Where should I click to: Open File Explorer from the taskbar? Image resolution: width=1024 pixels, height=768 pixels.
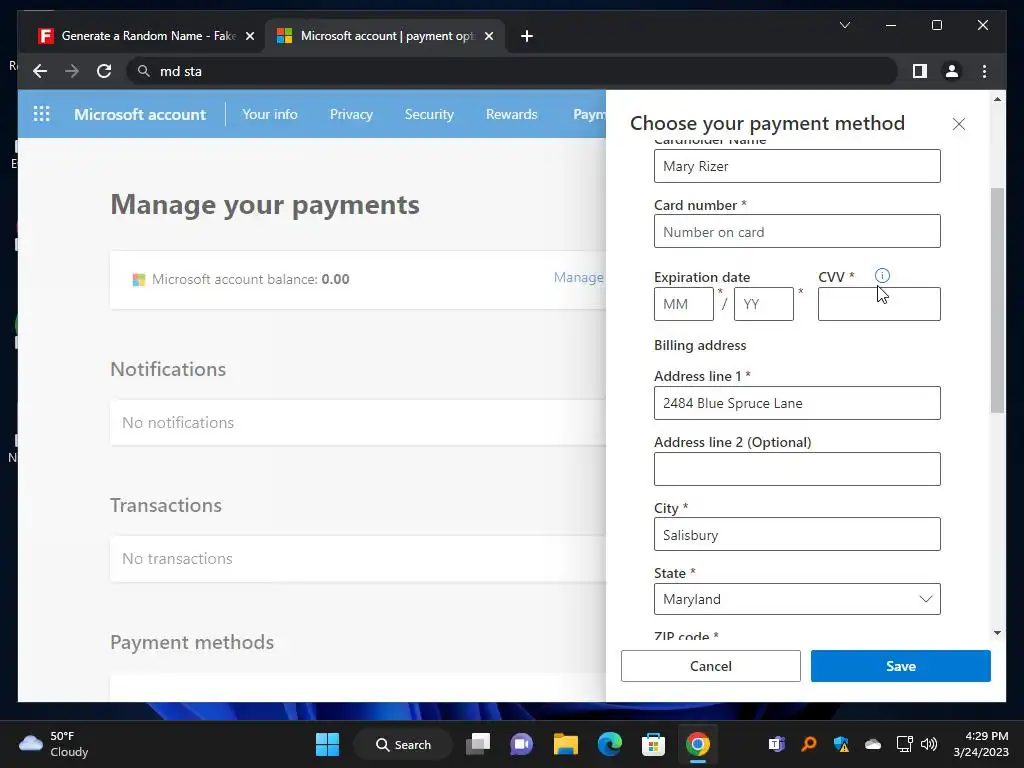pyautogui.click(x=566, y=744)
